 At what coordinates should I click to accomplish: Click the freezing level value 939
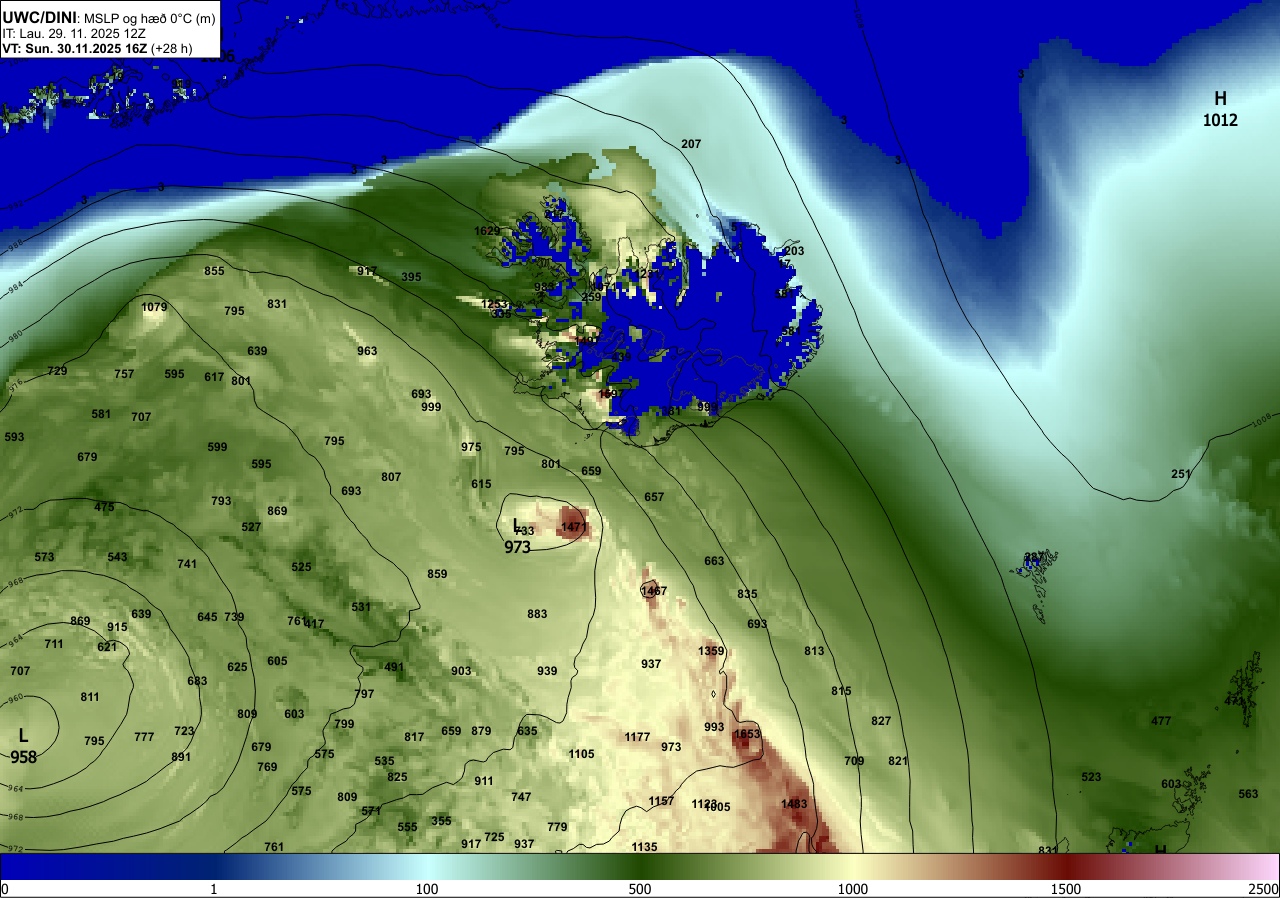click(x=547, y=671)
